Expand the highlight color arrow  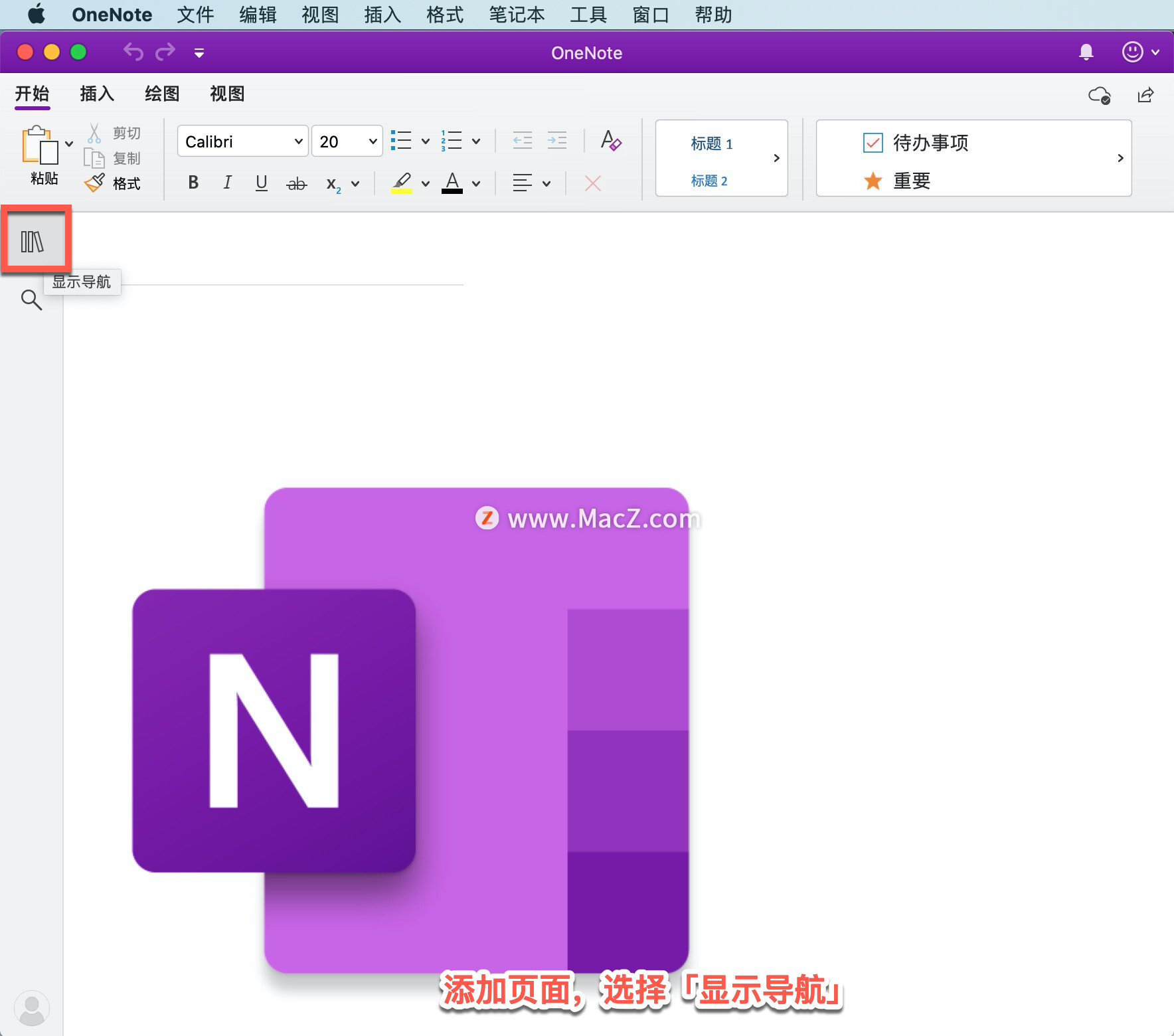coord(426,184)
